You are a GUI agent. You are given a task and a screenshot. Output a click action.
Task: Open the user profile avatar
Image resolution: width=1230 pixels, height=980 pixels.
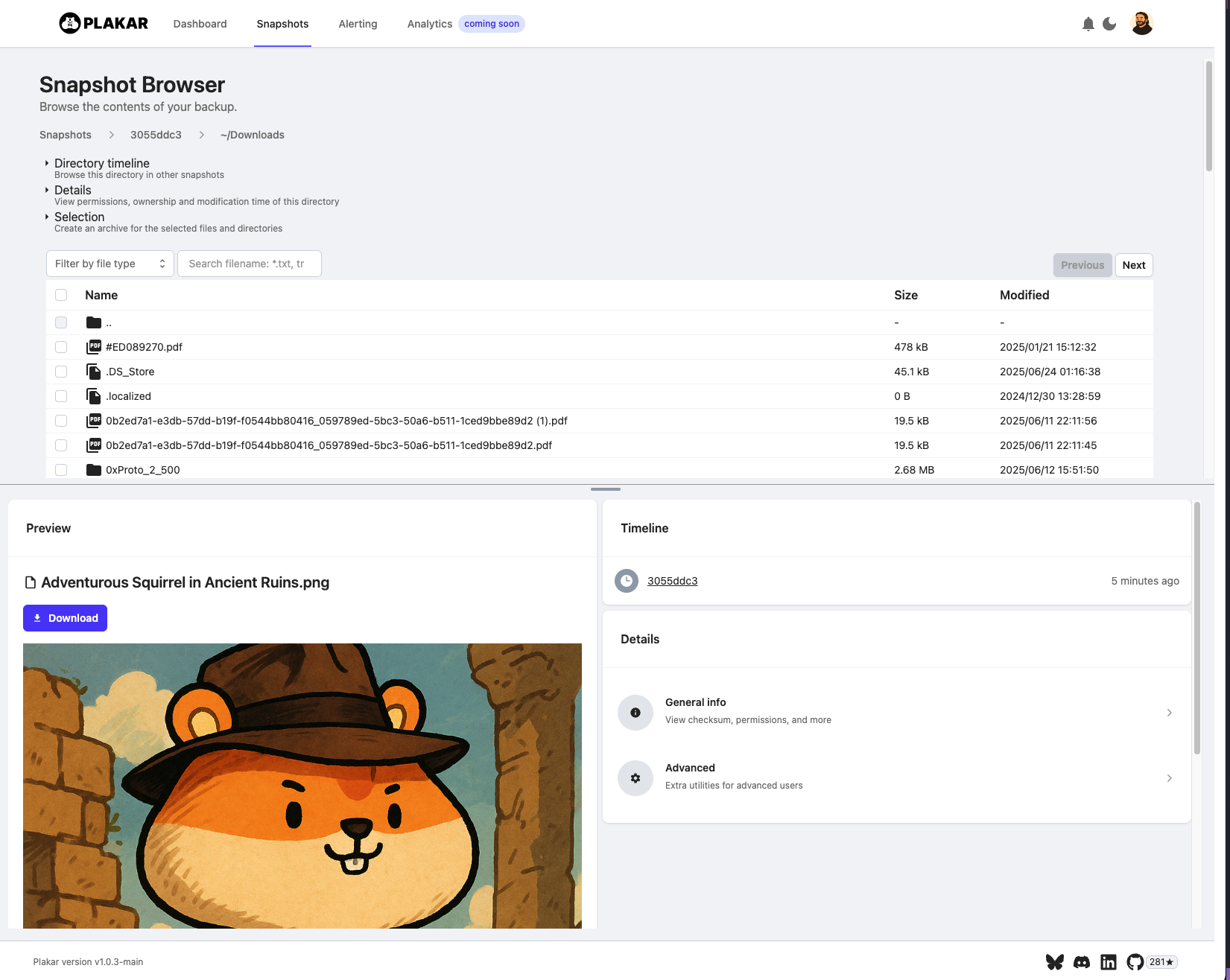pyautogui.click(x=1141, y=24)
